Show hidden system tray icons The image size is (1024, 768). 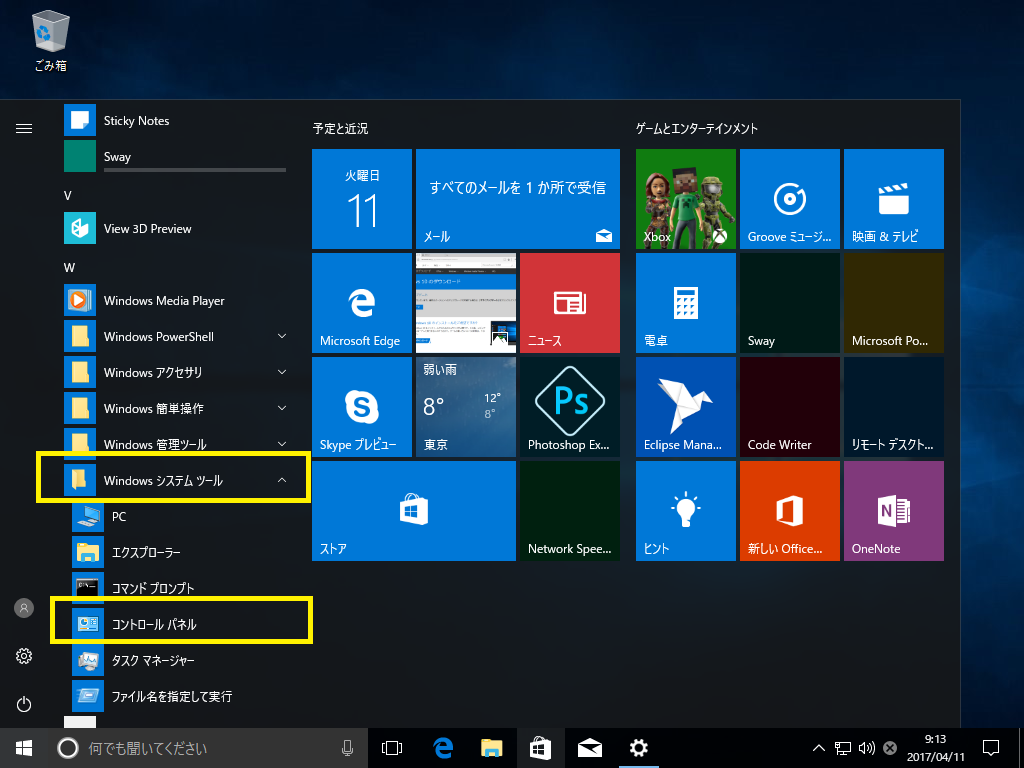click(818, 748)
